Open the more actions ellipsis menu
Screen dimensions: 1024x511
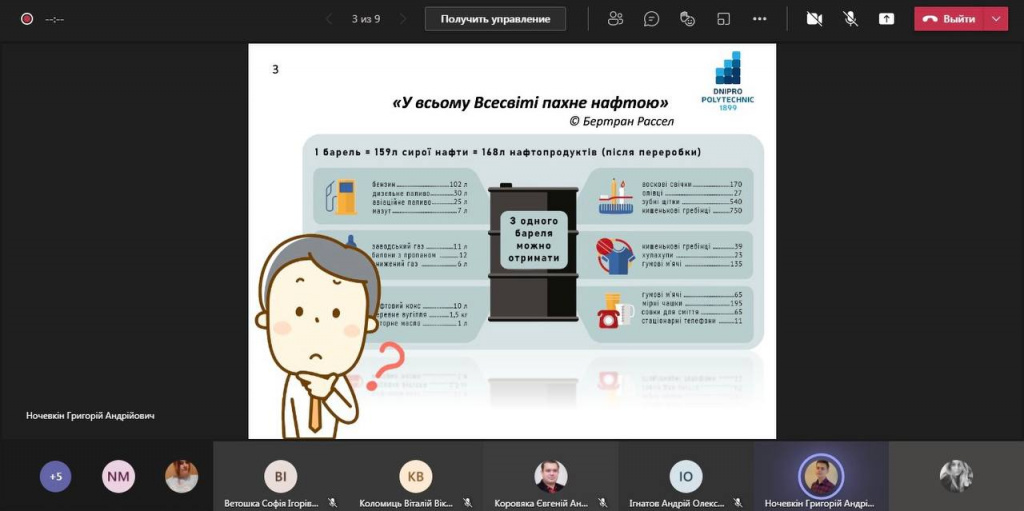click(x=759, y=19)
